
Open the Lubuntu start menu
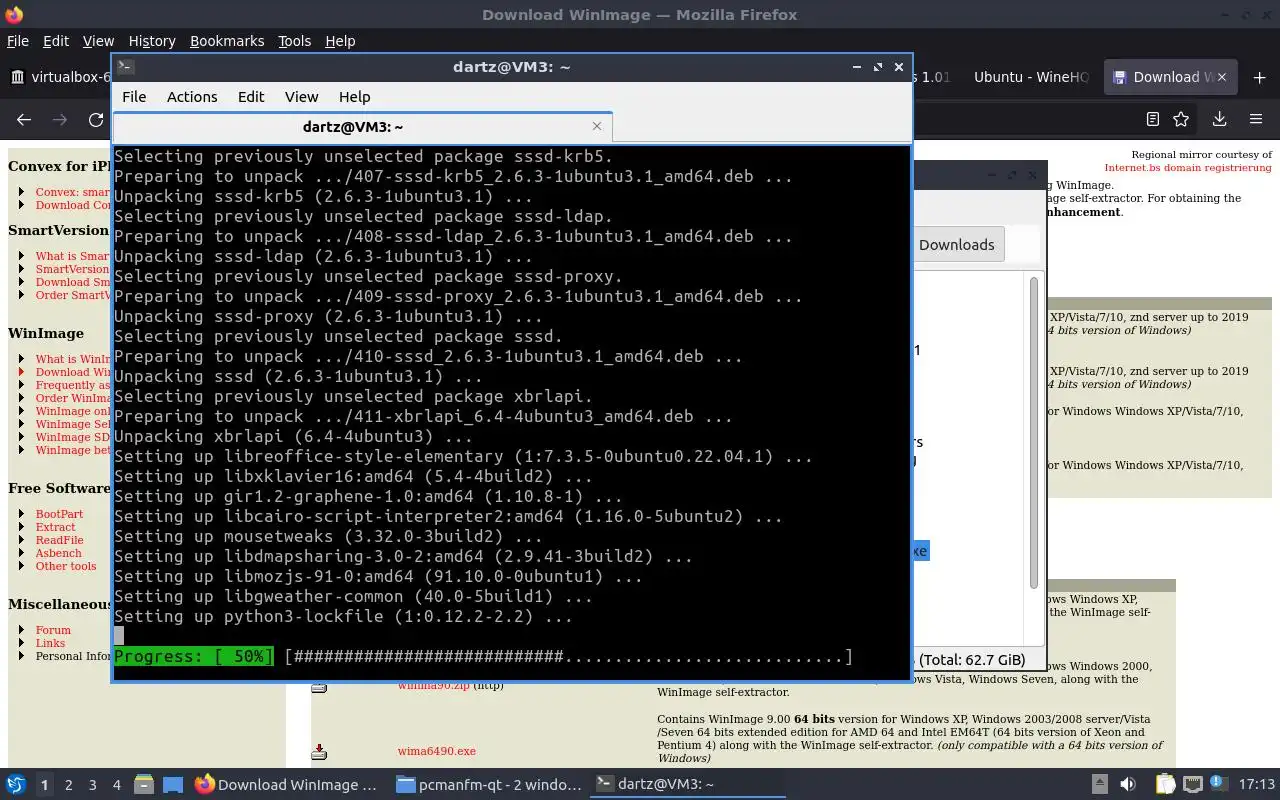click(16, 784)
